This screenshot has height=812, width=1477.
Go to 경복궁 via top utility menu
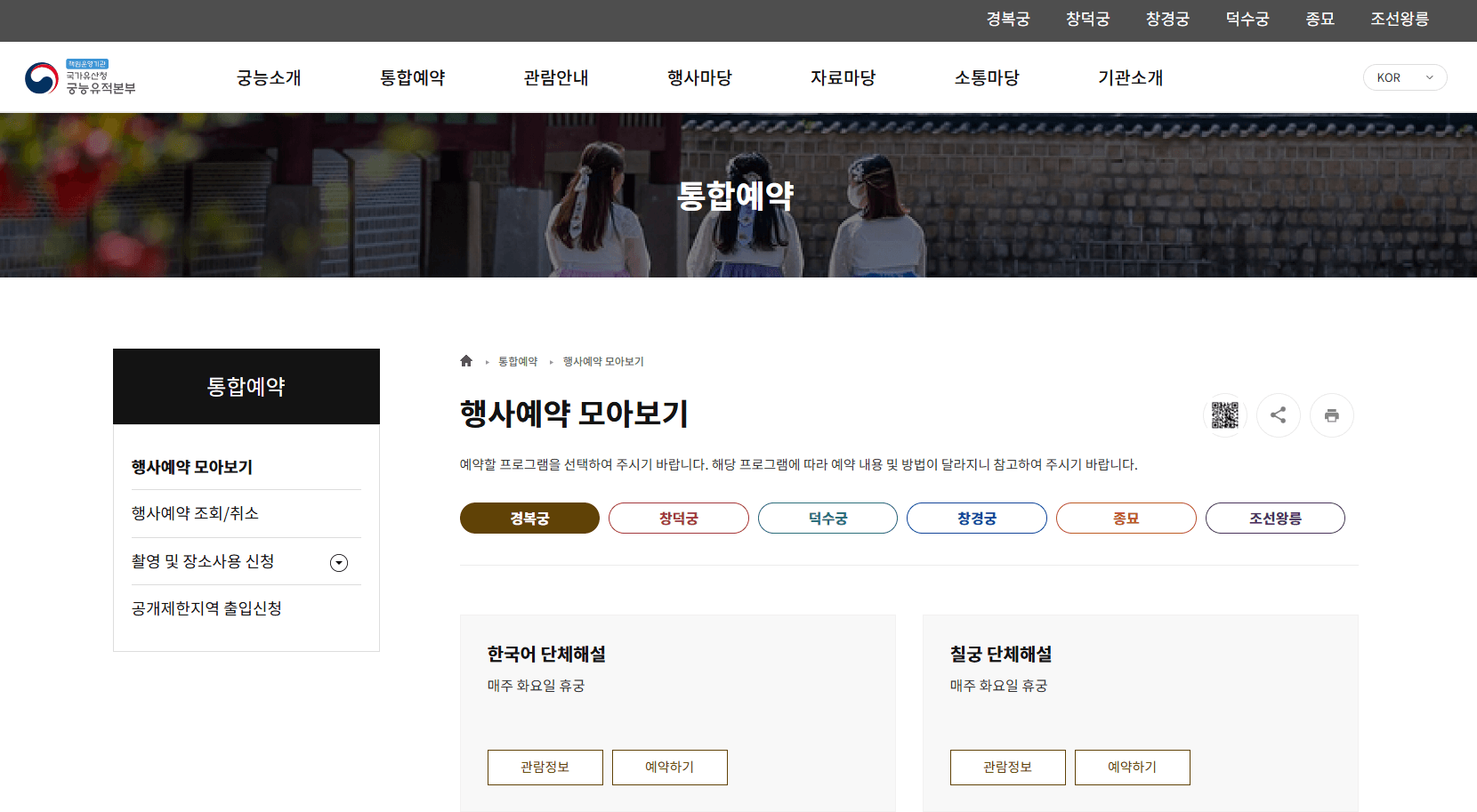click(1006, 20)
